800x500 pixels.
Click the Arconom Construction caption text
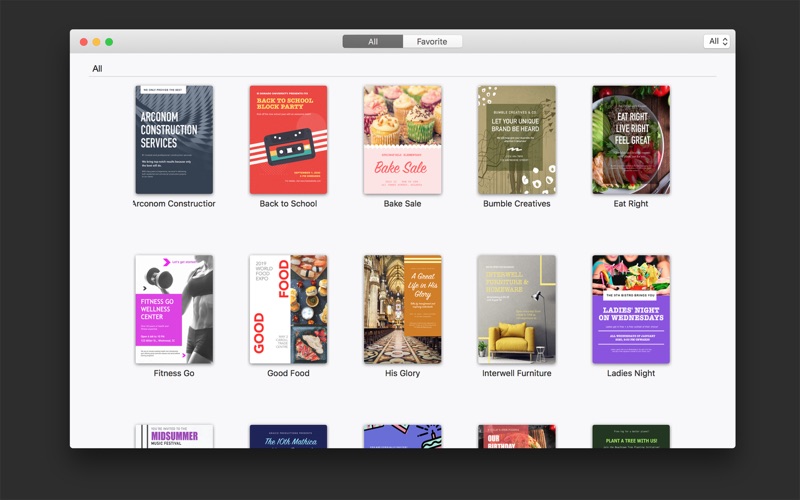(x=174, y=204)
